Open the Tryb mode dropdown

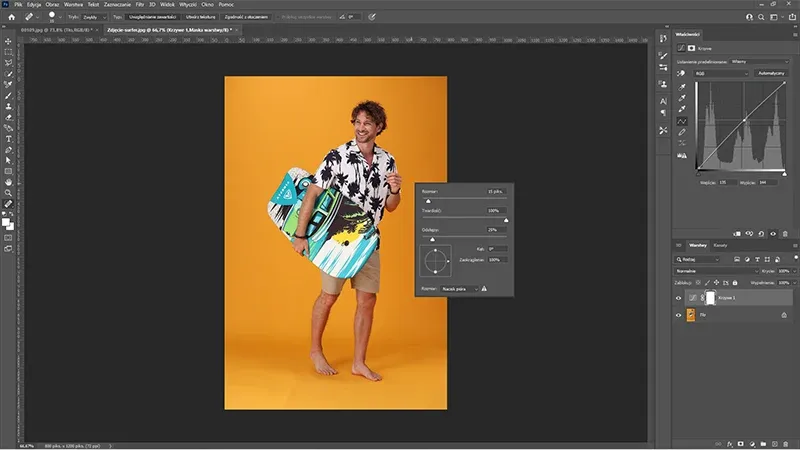coord(94,17)
